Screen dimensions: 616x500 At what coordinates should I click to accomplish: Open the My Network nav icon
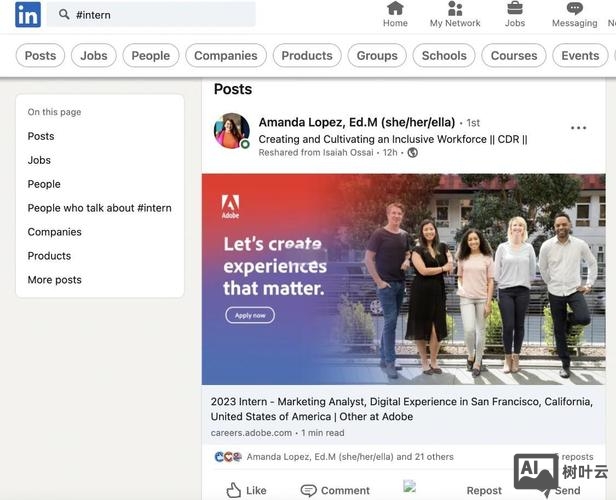pos(455,14)
